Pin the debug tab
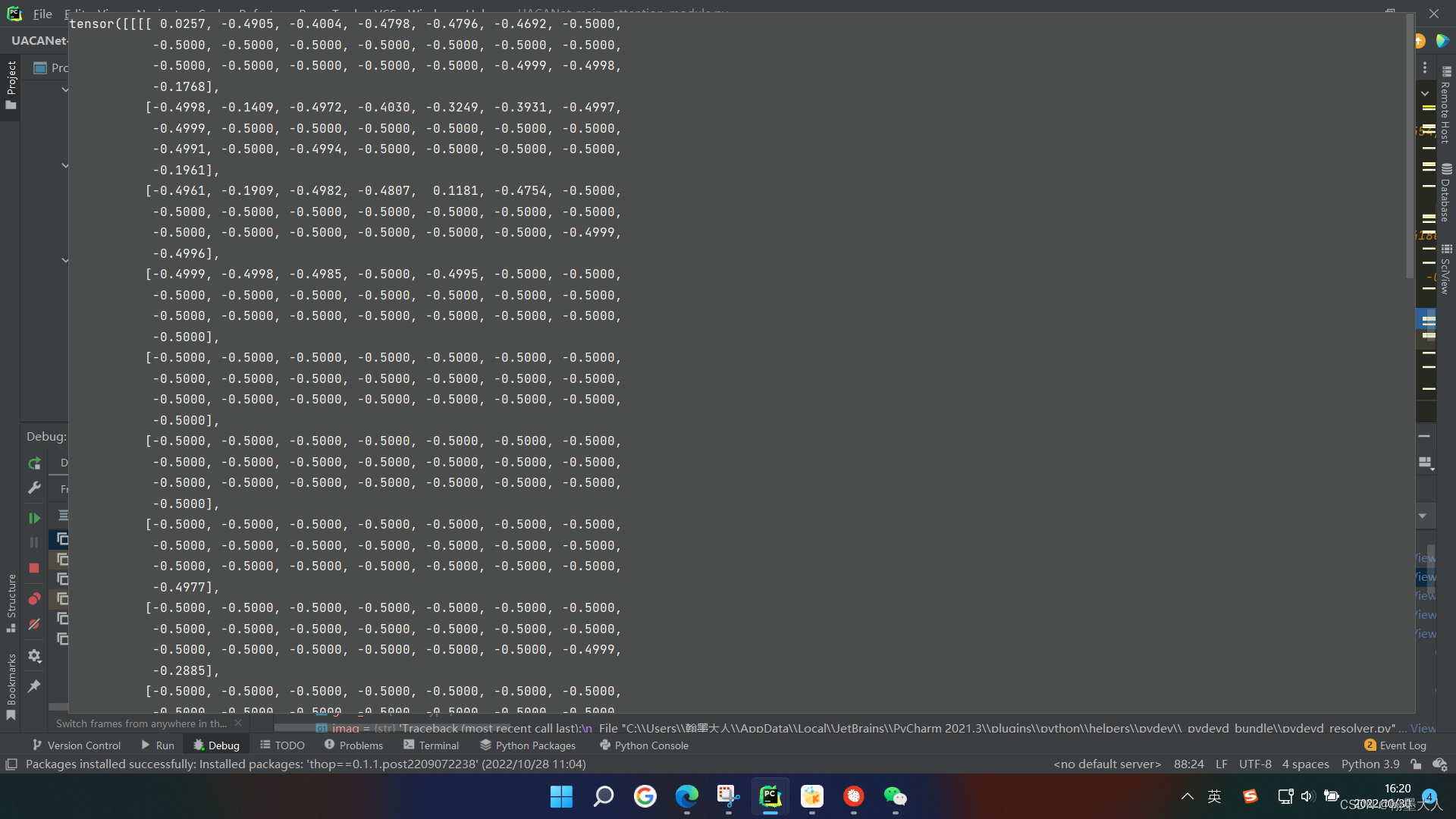The image size is (1456, 819). tap(34, 686)
